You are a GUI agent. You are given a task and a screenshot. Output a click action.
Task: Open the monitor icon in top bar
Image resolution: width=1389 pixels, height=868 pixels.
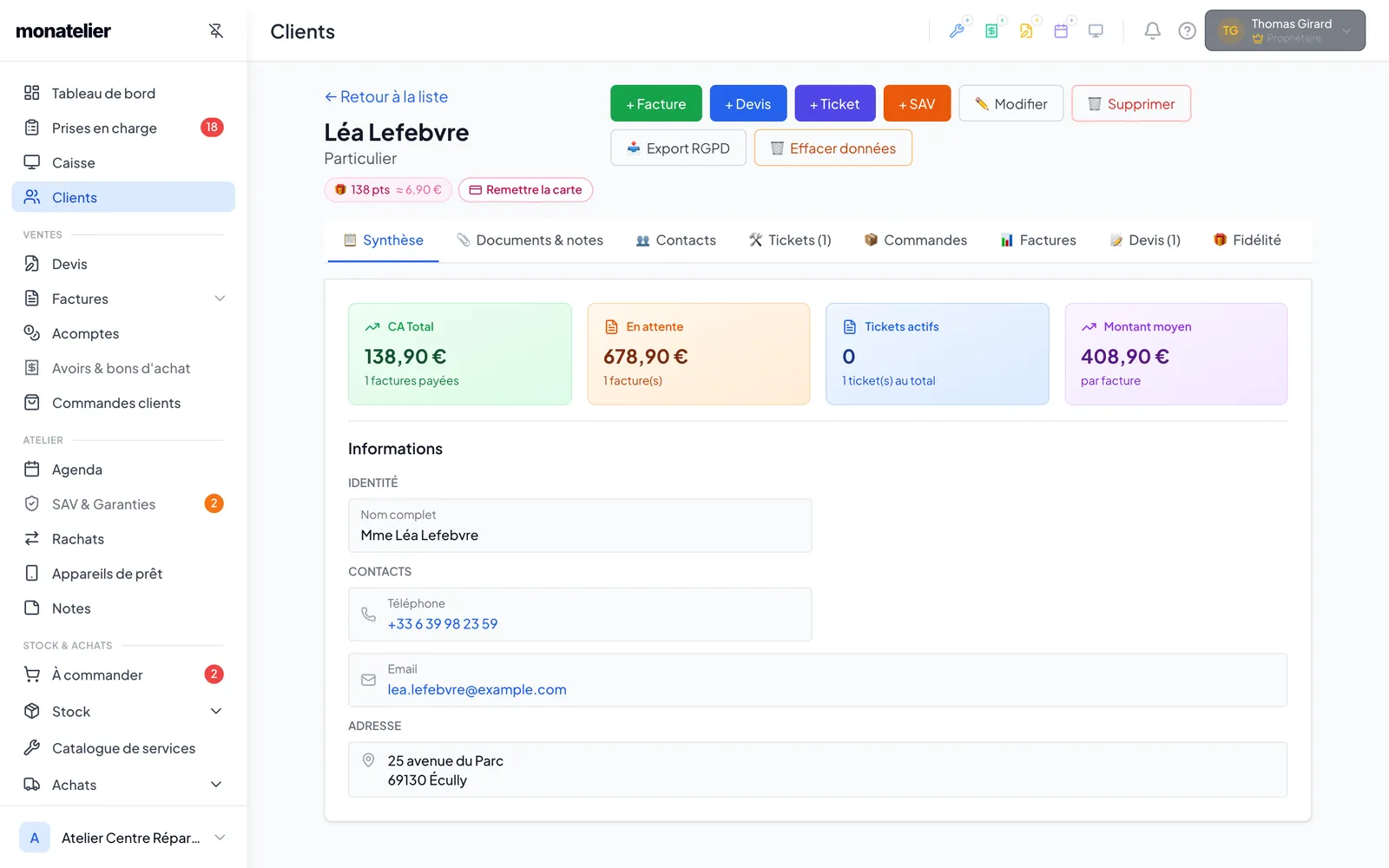[x=1096, y=31]
